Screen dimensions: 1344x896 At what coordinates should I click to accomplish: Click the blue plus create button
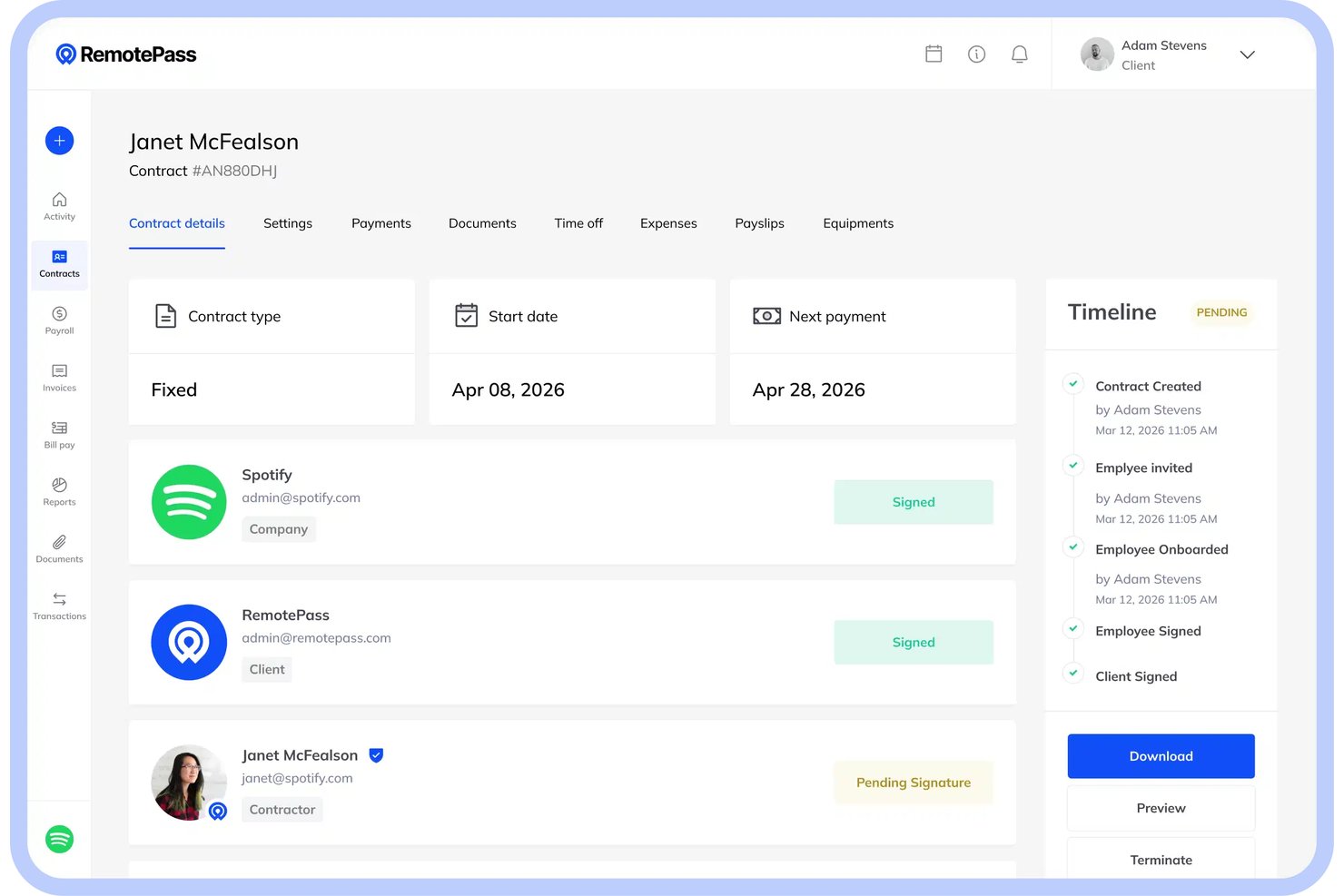click(59, 141)
